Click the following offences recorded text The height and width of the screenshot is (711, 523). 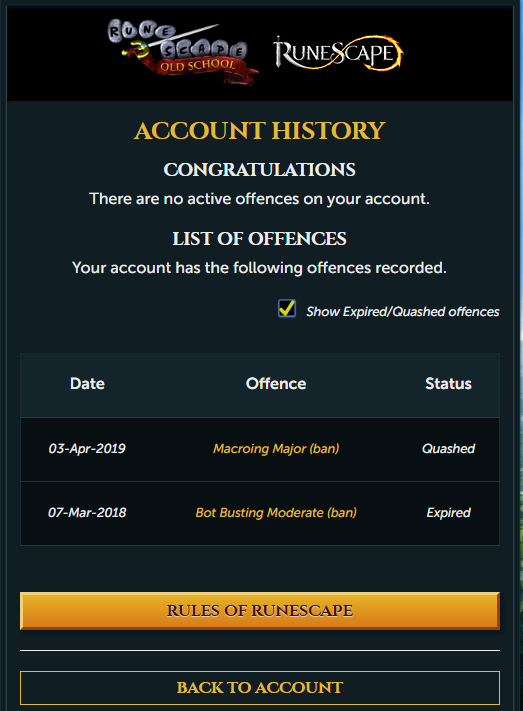click(x=259, y=268)
